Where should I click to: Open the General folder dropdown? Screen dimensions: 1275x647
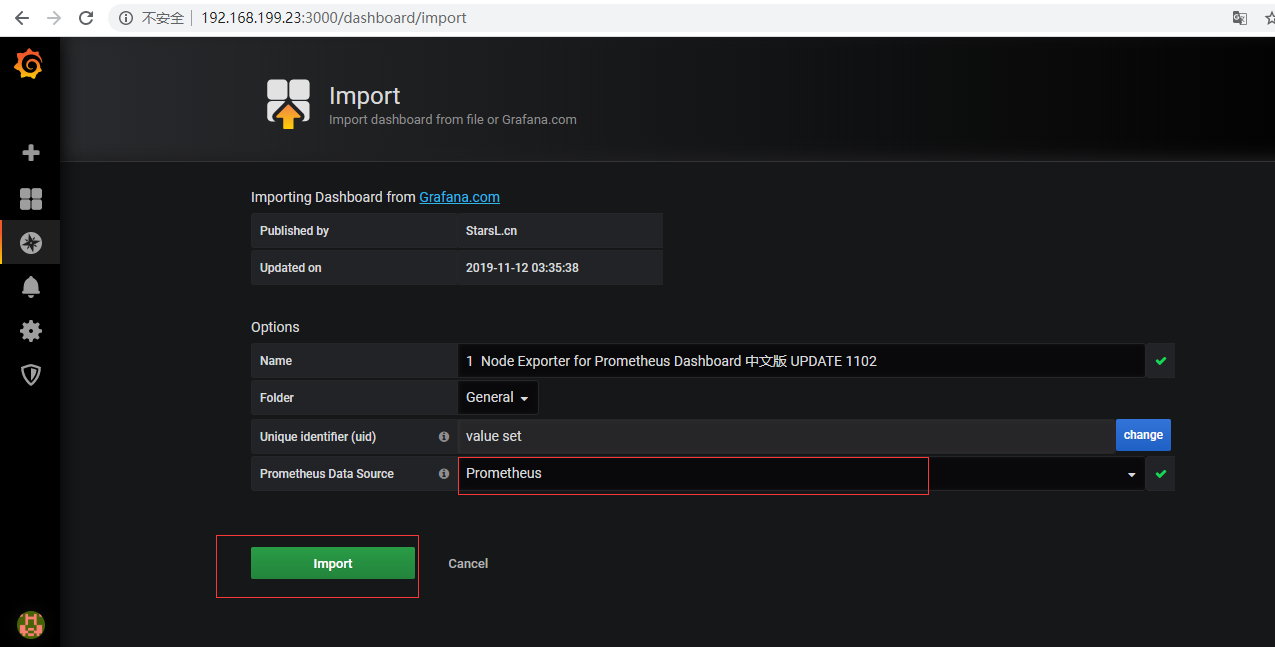[x=498, y=398]
